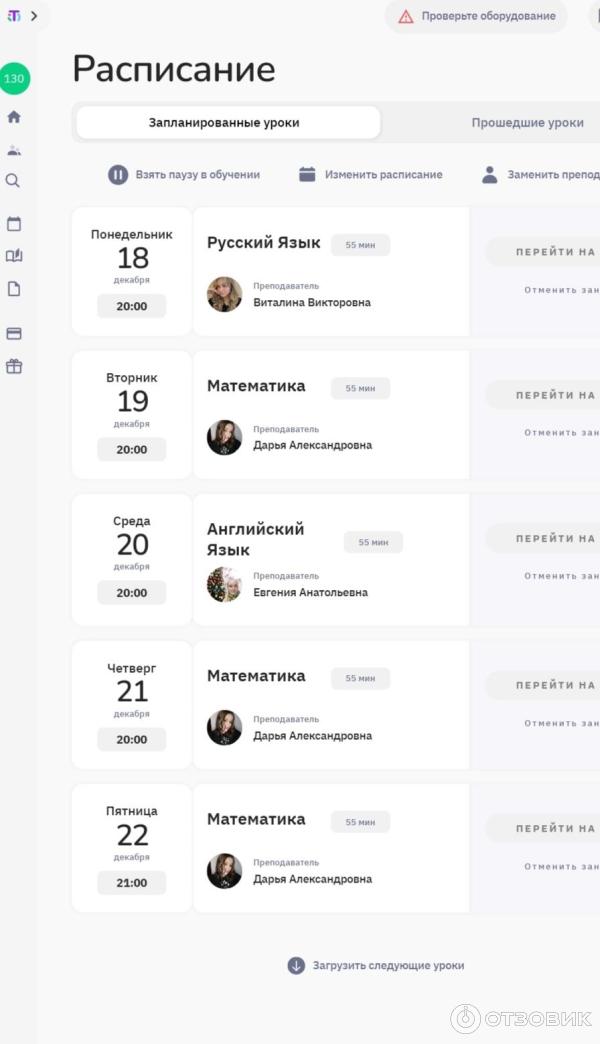Open the calendar icon in sidebar
Image resolution: width=600 pixels, height=1044 pixels.
[x=14, y=224]
